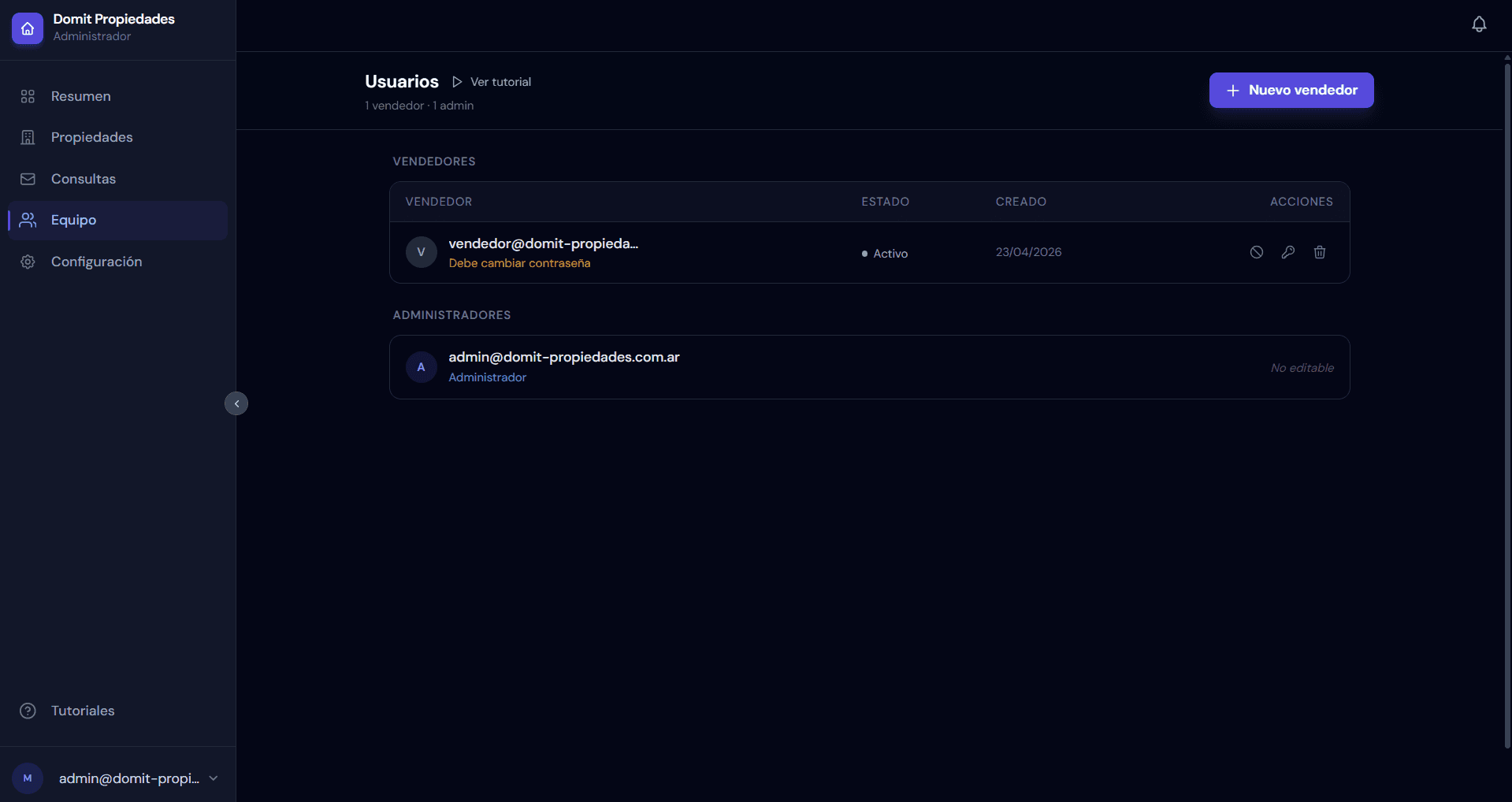Viewport: 1512px width, 802px height.
Task: Open the notifications bell
Action: tap(1479, 24)
